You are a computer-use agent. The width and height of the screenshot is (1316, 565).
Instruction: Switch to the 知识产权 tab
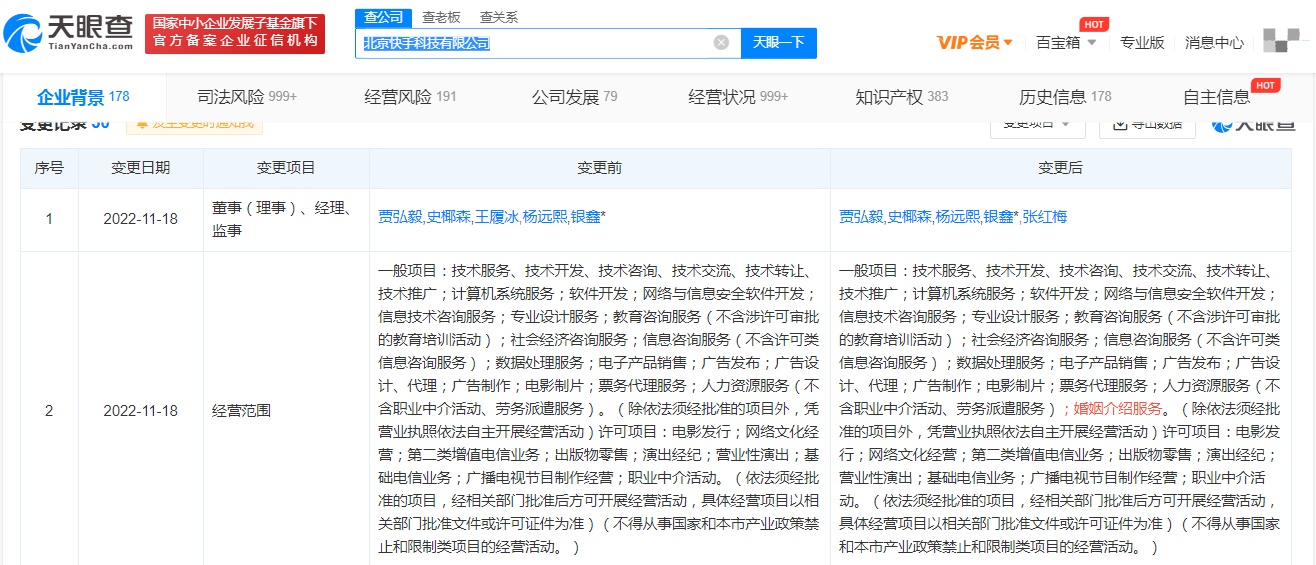[902, 97]
